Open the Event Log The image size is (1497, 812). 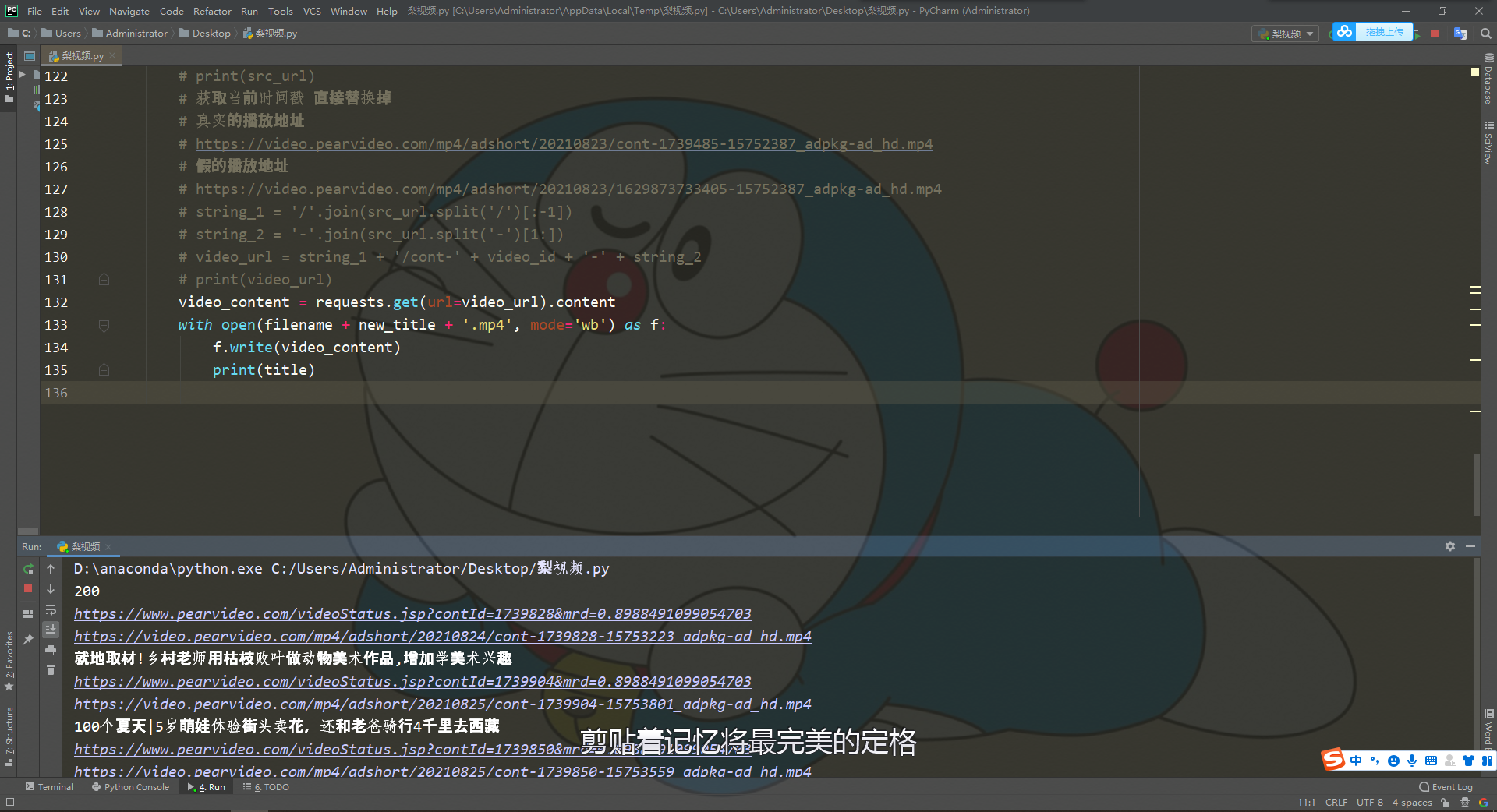click(x=1446, y=787)
